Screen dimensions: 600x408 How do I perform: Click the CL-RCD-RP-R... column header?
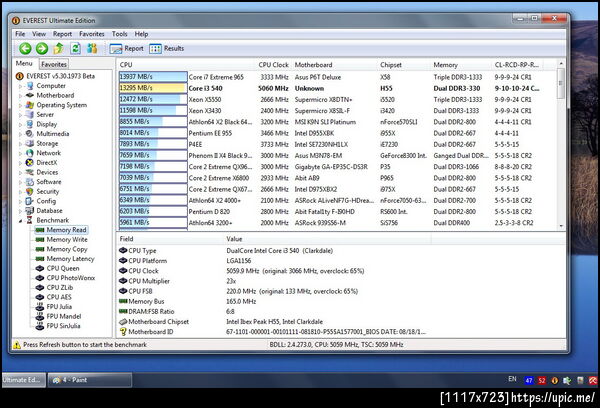pyautogui.click(x=517, y=65)
